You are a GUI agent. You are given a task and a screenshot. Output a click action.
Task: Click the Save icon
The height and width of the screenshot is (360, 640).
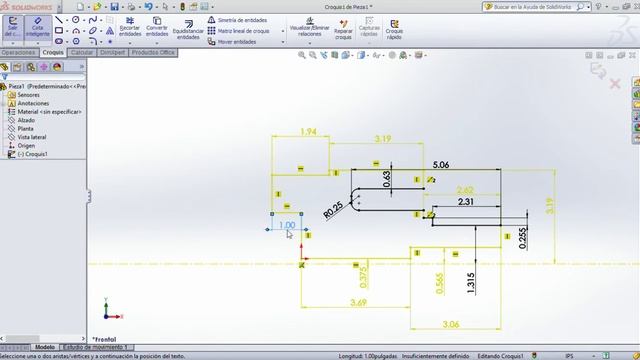pyautogui.click(x=114, y=7)
